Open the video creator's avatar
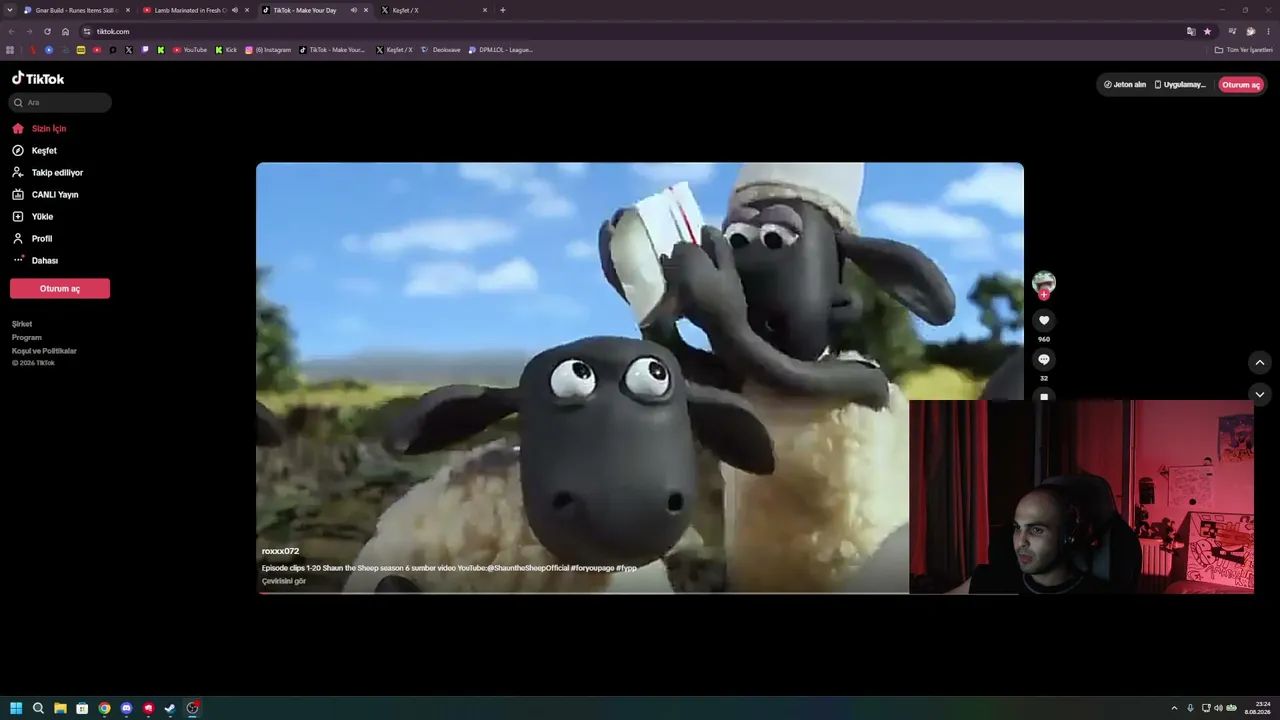The width and height of the screenshot is (1280, 720). click(1044, 282)
